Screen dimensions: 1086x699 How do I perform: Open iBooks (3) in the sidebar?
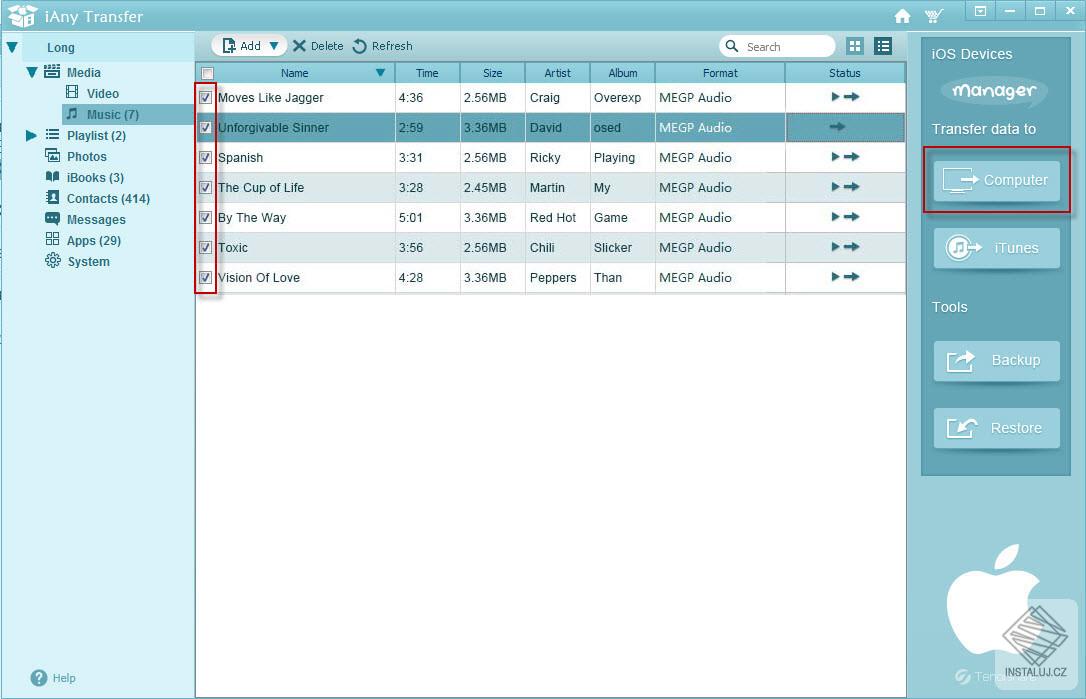coord(84,177)
